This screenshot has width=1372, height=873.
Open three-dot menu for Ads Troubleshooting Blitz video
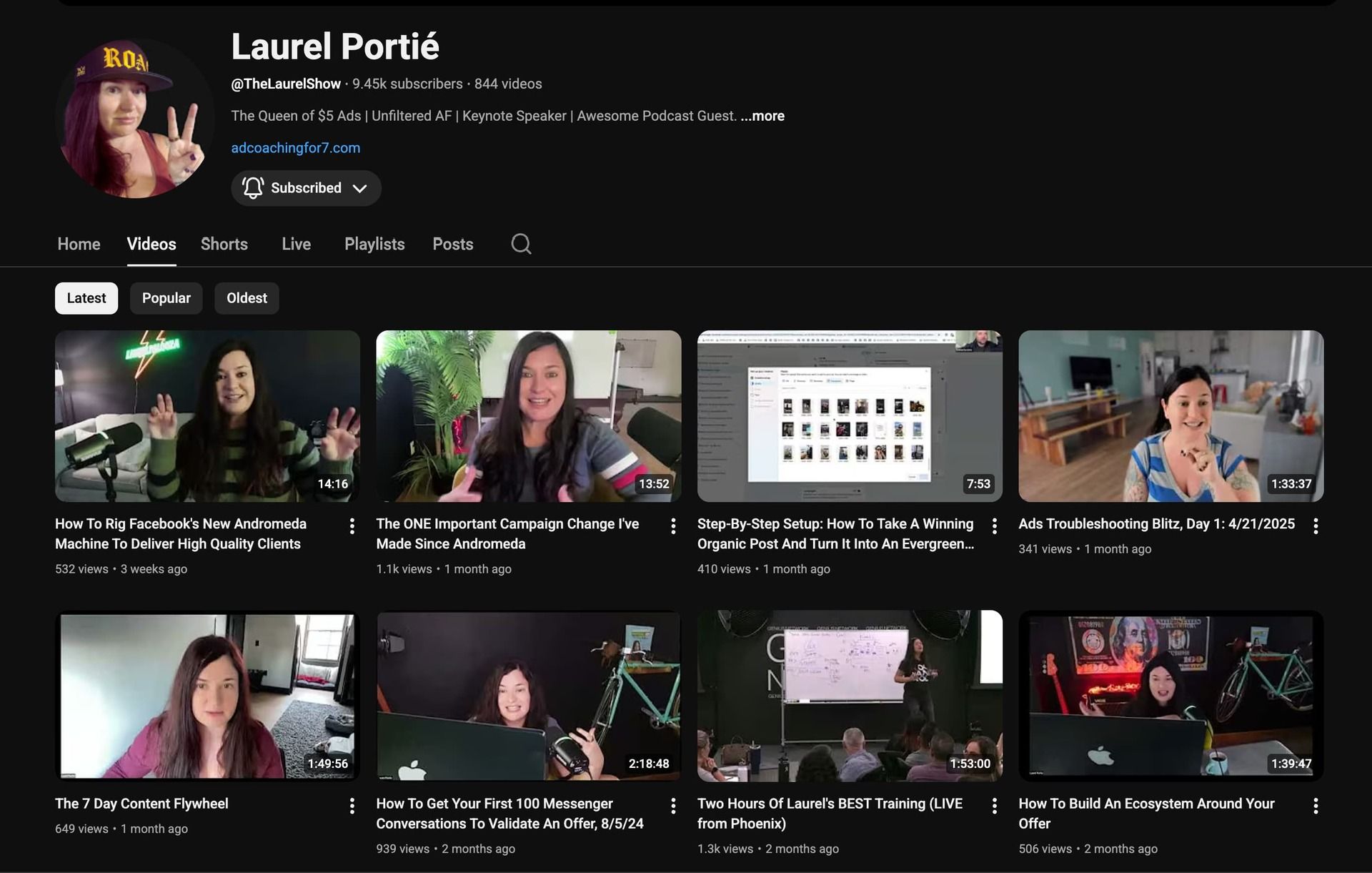[1315, 526]
